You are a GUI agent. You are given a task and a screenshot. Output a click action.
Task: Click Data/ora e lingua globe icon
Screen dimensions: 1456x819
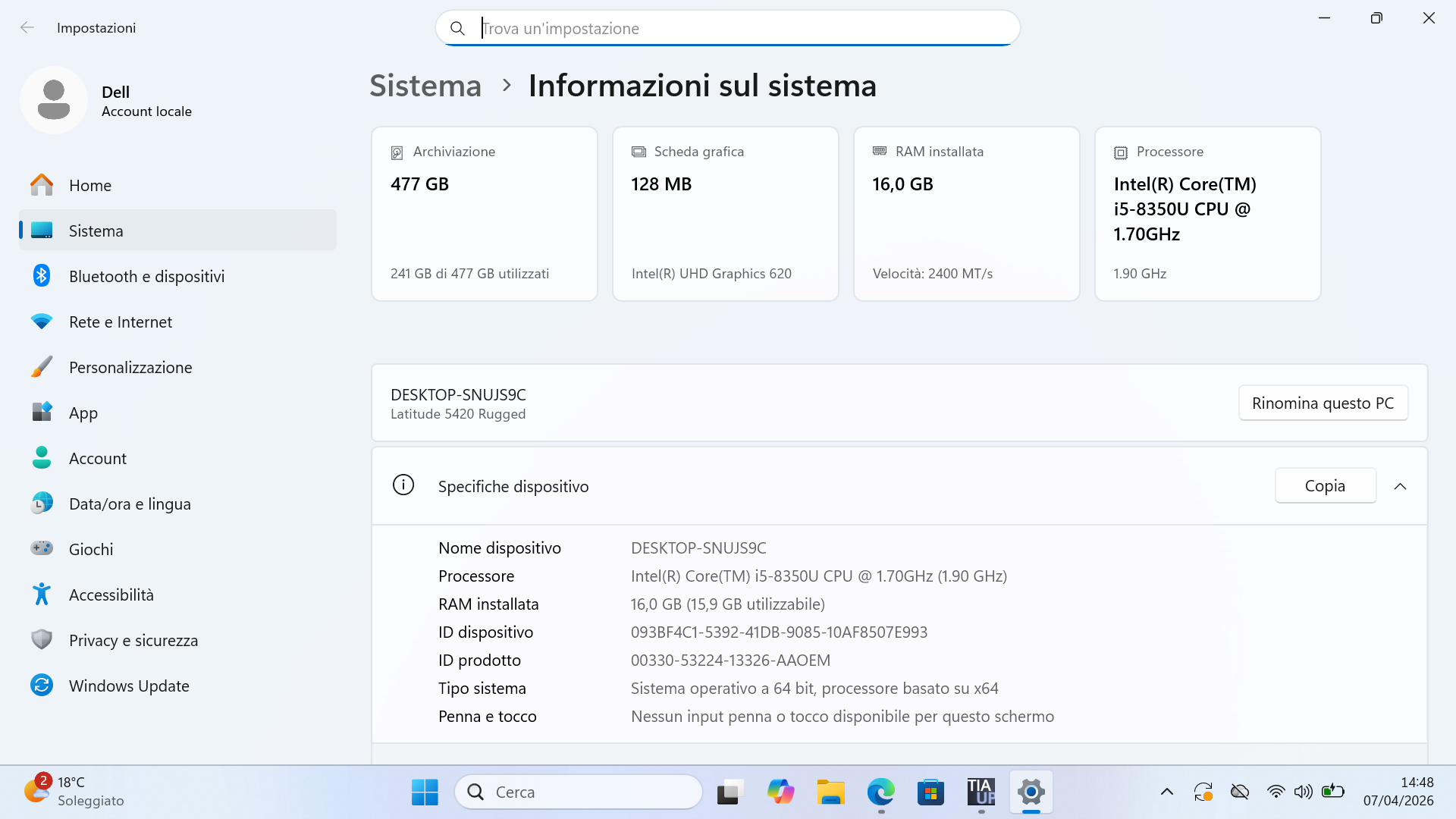point(42,504)
